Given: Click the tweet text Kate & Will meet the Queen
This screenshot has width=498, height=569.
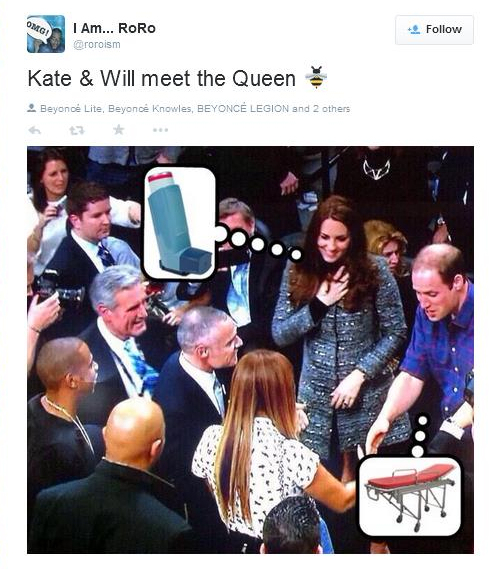Looking at the screenshot, I should pos(162,78).
